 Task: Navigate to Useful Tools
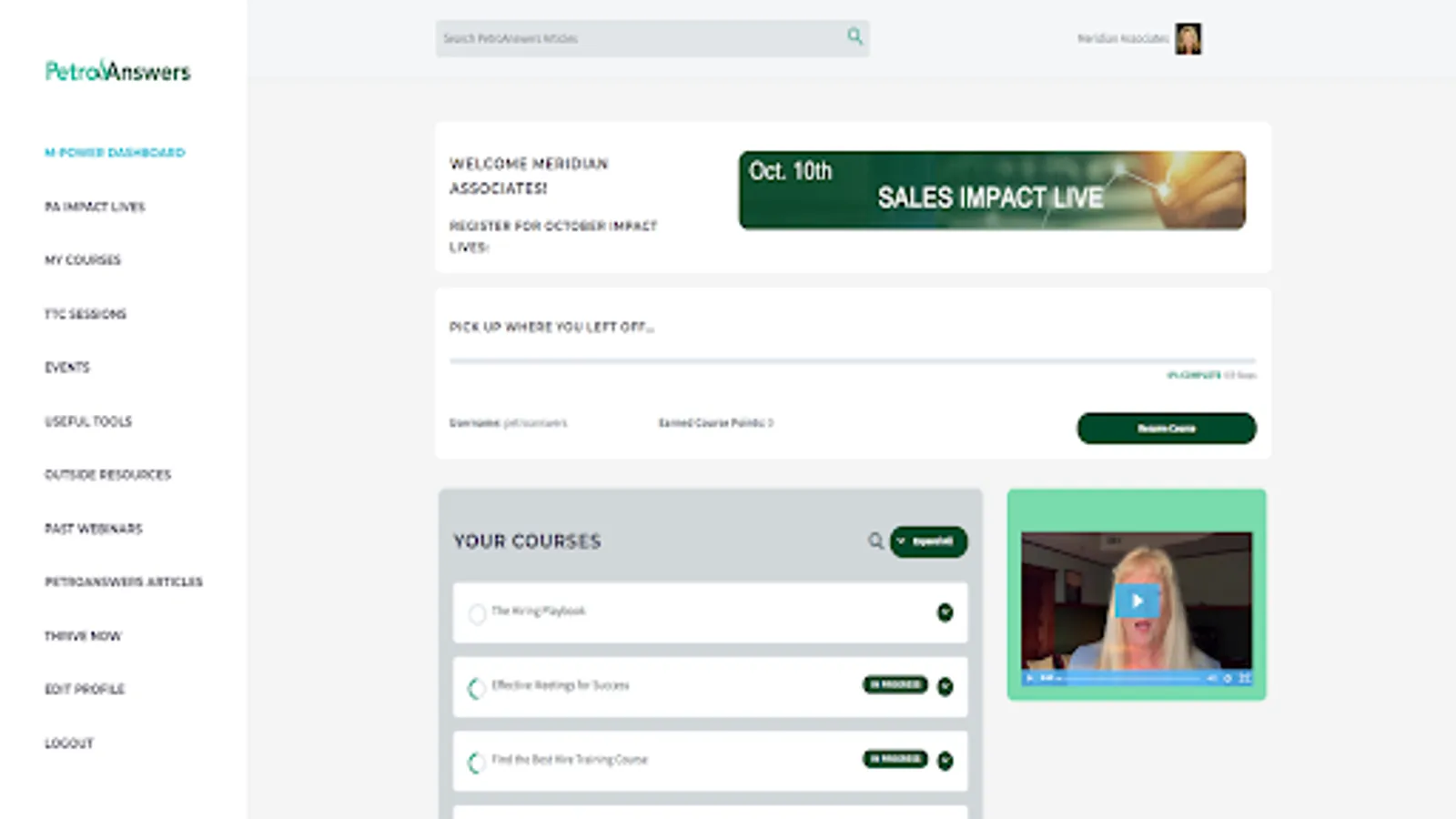coord(88,421)
